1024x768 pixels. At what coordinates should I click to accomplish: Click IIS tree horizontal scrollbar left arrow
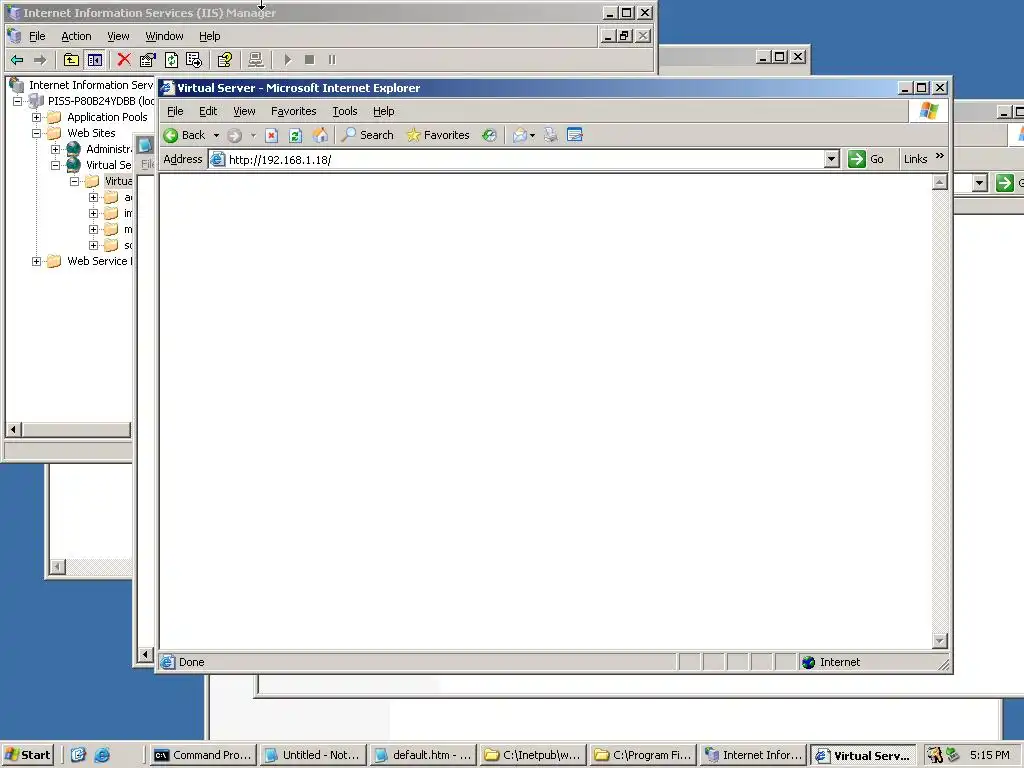pyautogui.click(x=14, y=430)
